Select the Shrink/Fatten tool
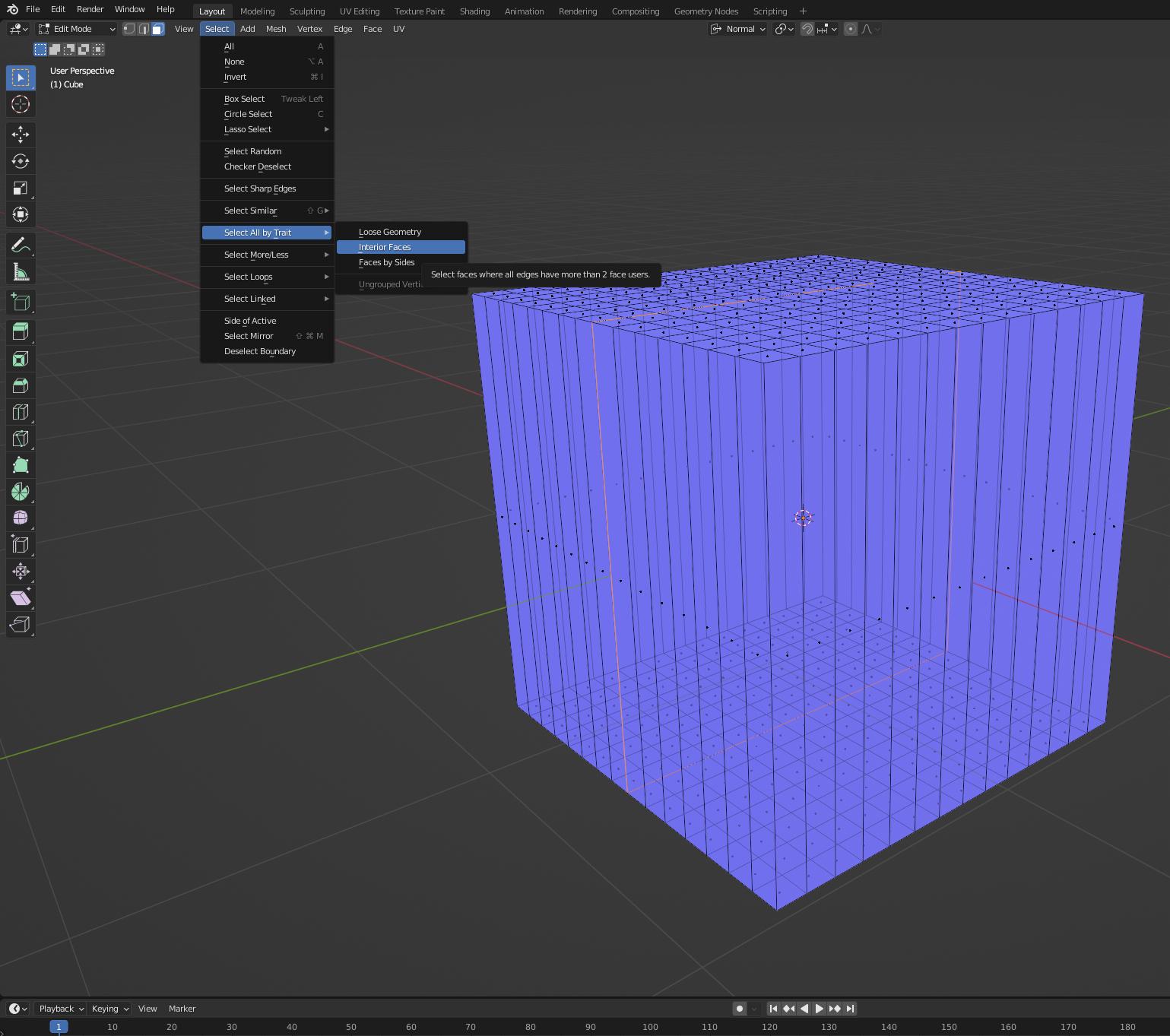This screenshot has width=1170, height=1036. pyautogui.click(x=21, y=572)
